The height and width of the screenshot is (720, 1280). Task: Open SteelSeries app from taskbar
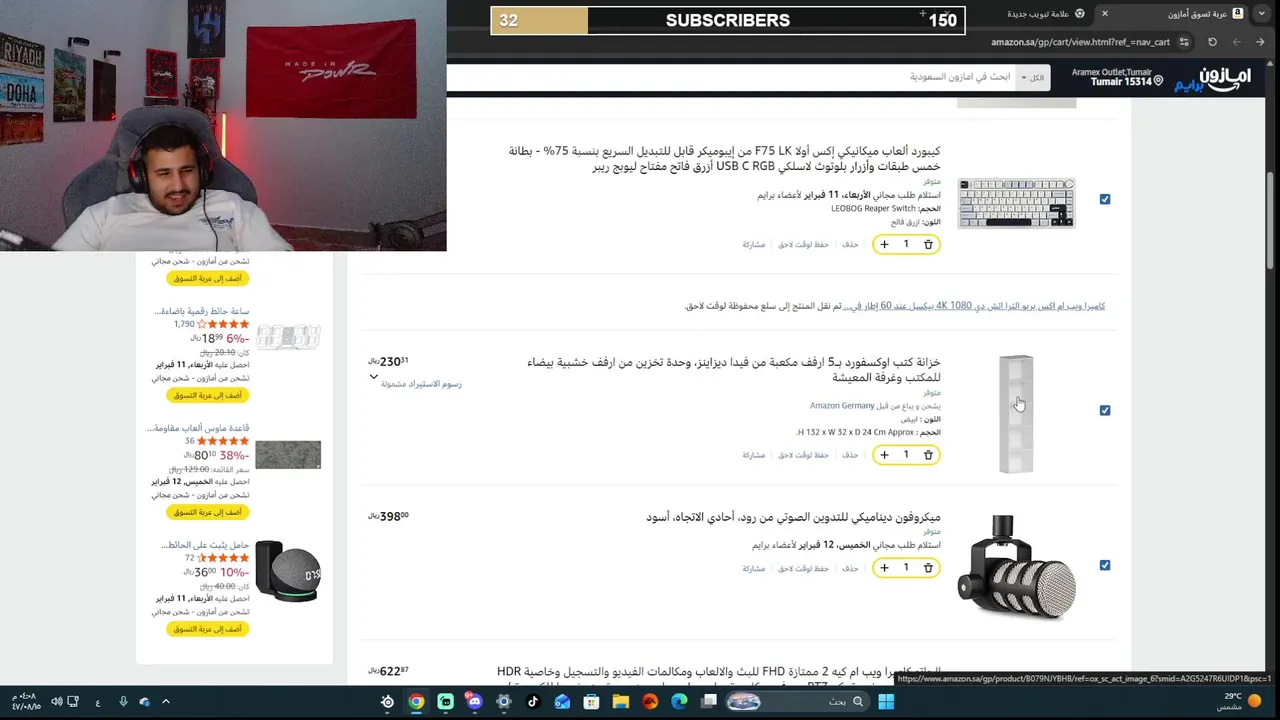[387, 702]
